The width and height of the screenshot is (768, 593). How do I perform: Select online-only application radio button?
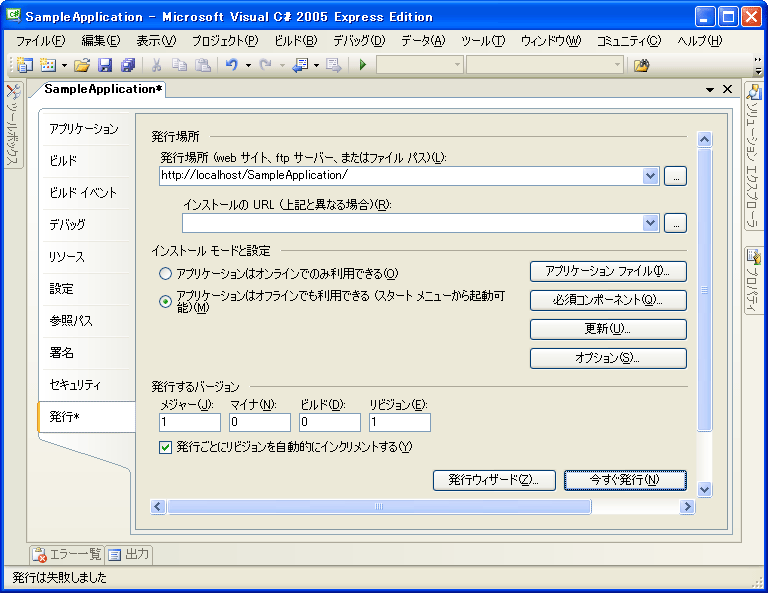coord(166,273)
